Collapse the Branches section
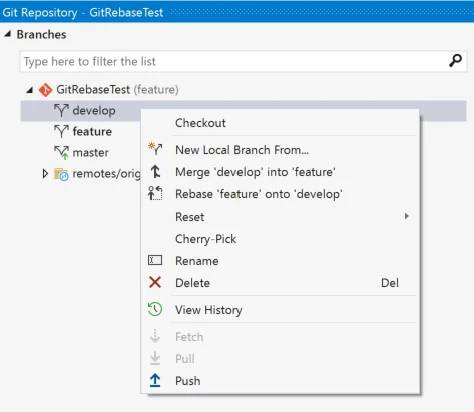 click(x=8, y=34)
